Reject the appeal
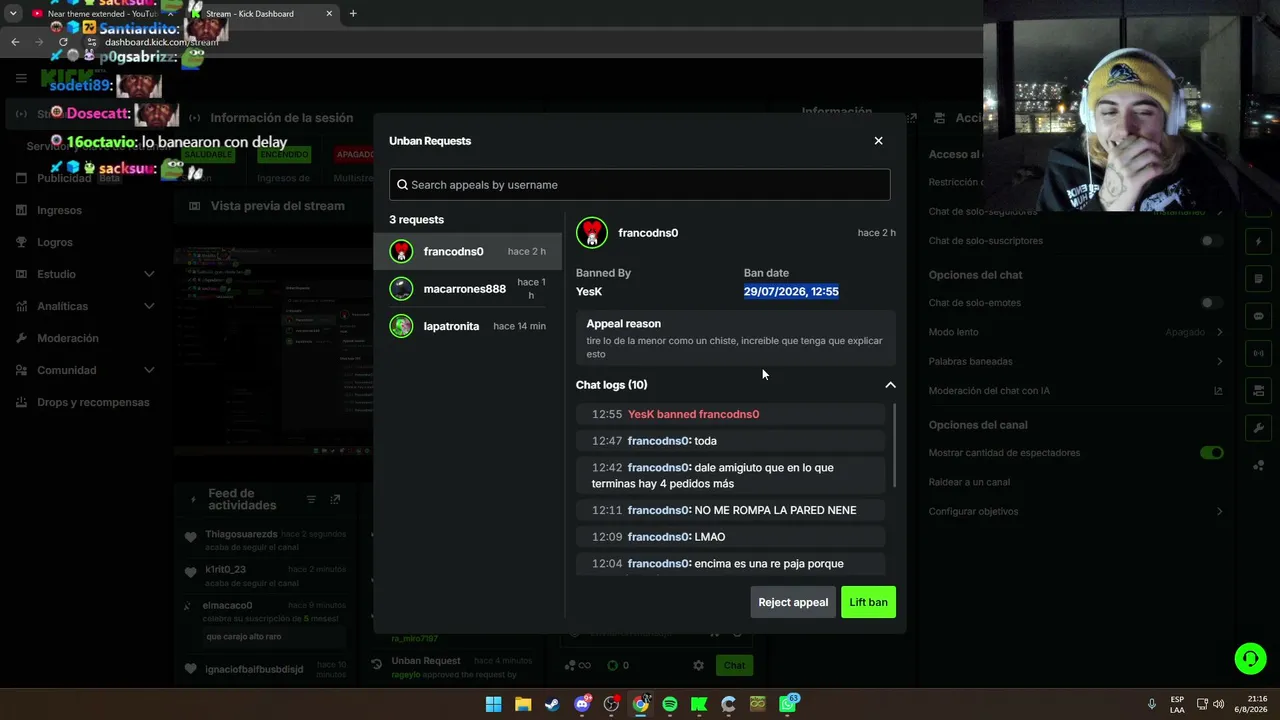1280x720 pixels. [x=793, y=602]
